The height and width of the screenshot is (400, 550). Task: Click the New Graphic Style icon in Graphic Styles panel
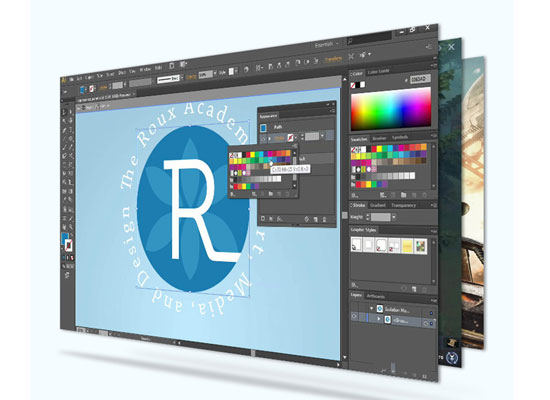tap(414, 289)
